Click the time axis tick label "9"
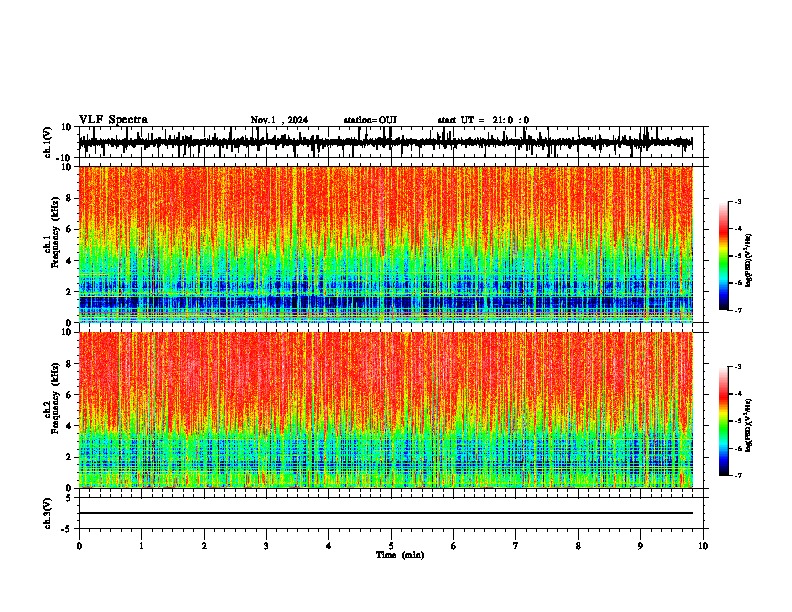Image resolution: width=792 pixels, height=612 pixels. click(640, 546)
